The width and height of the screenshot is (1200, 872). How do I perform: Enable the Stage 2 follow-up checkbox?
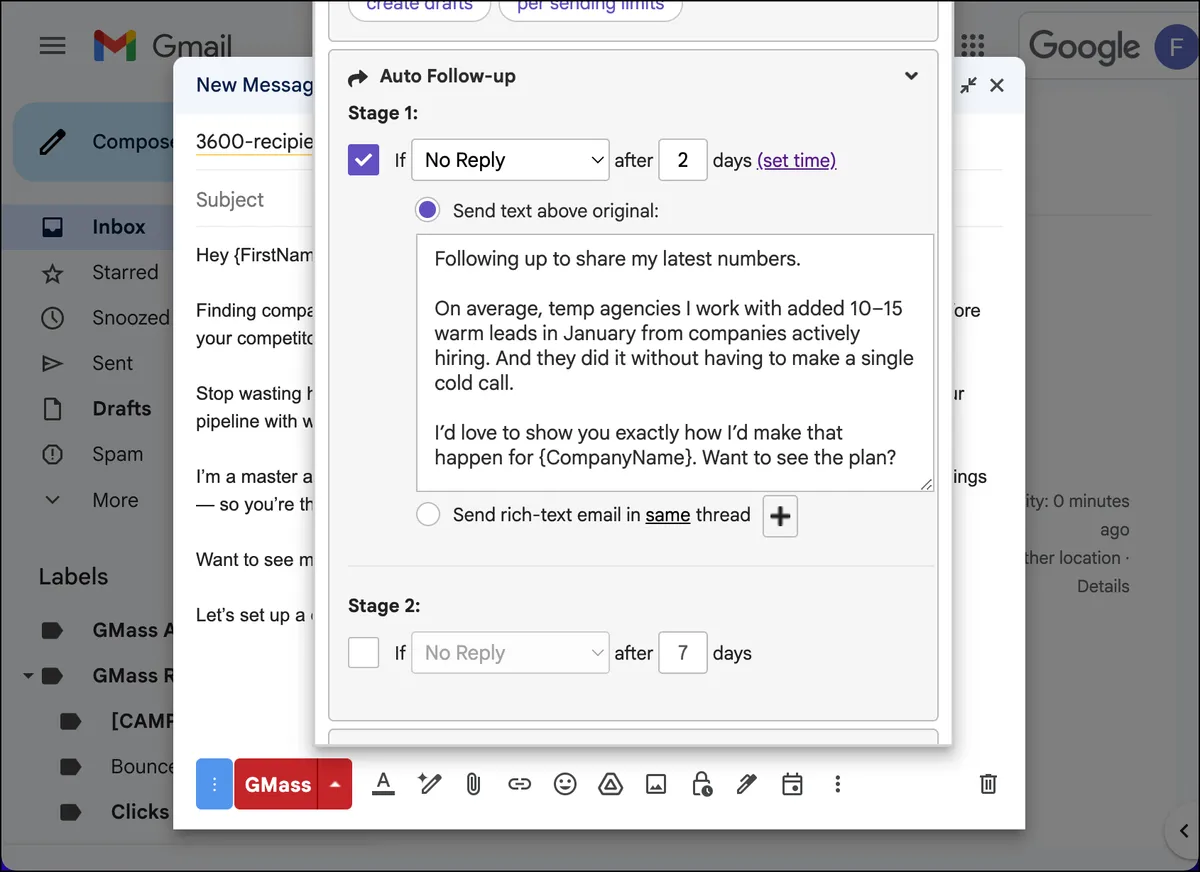363,653
